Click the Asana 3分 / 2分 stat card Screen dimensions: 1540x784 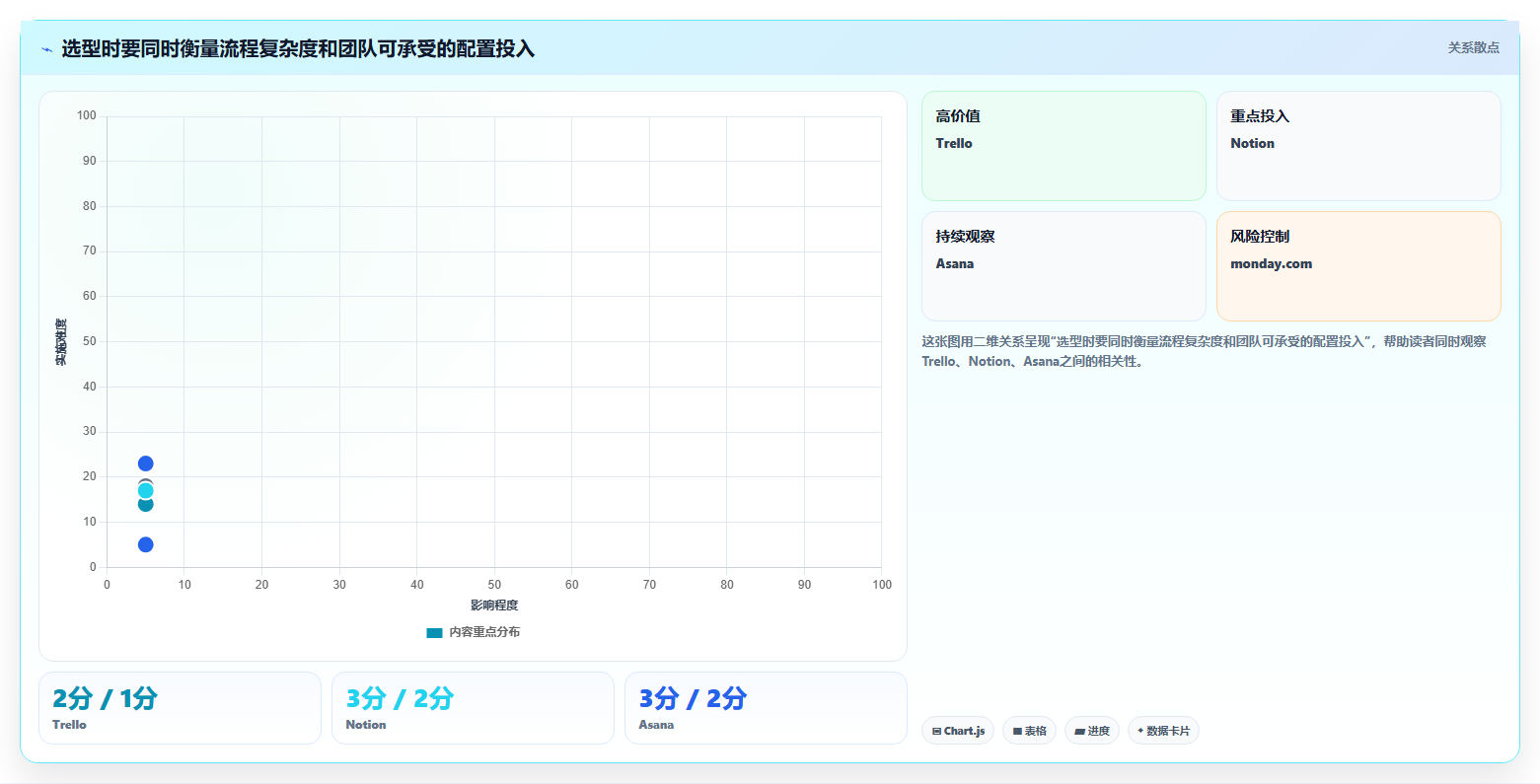click(766, 708)
